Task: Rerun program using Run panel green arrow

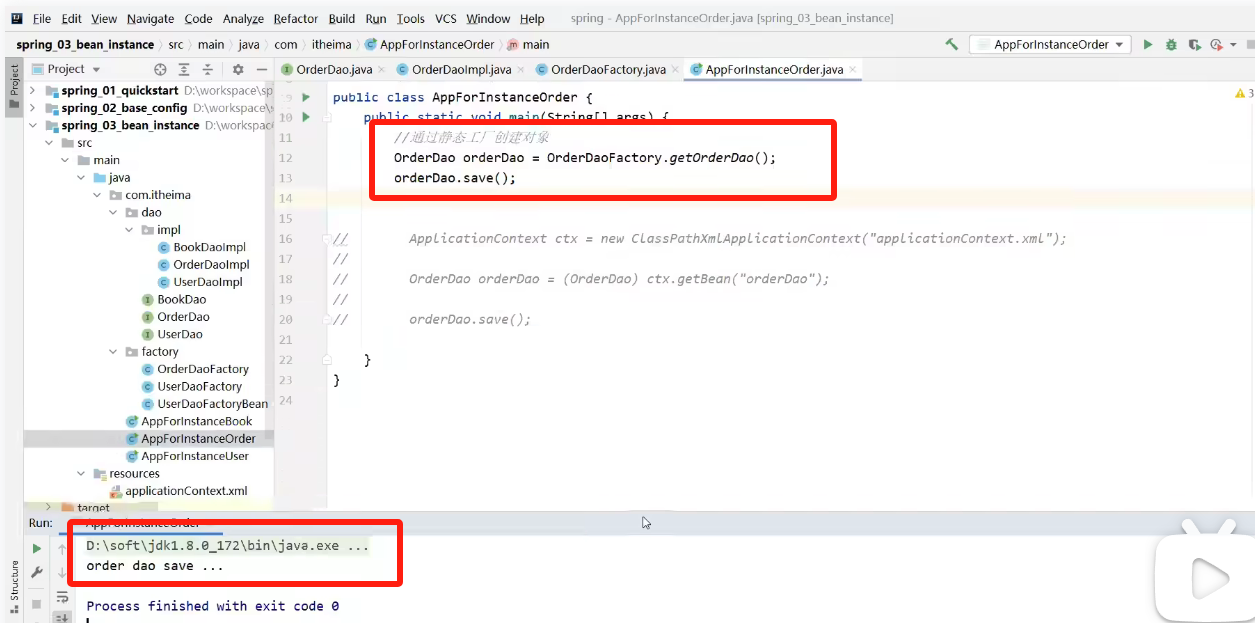Action: 37,548
